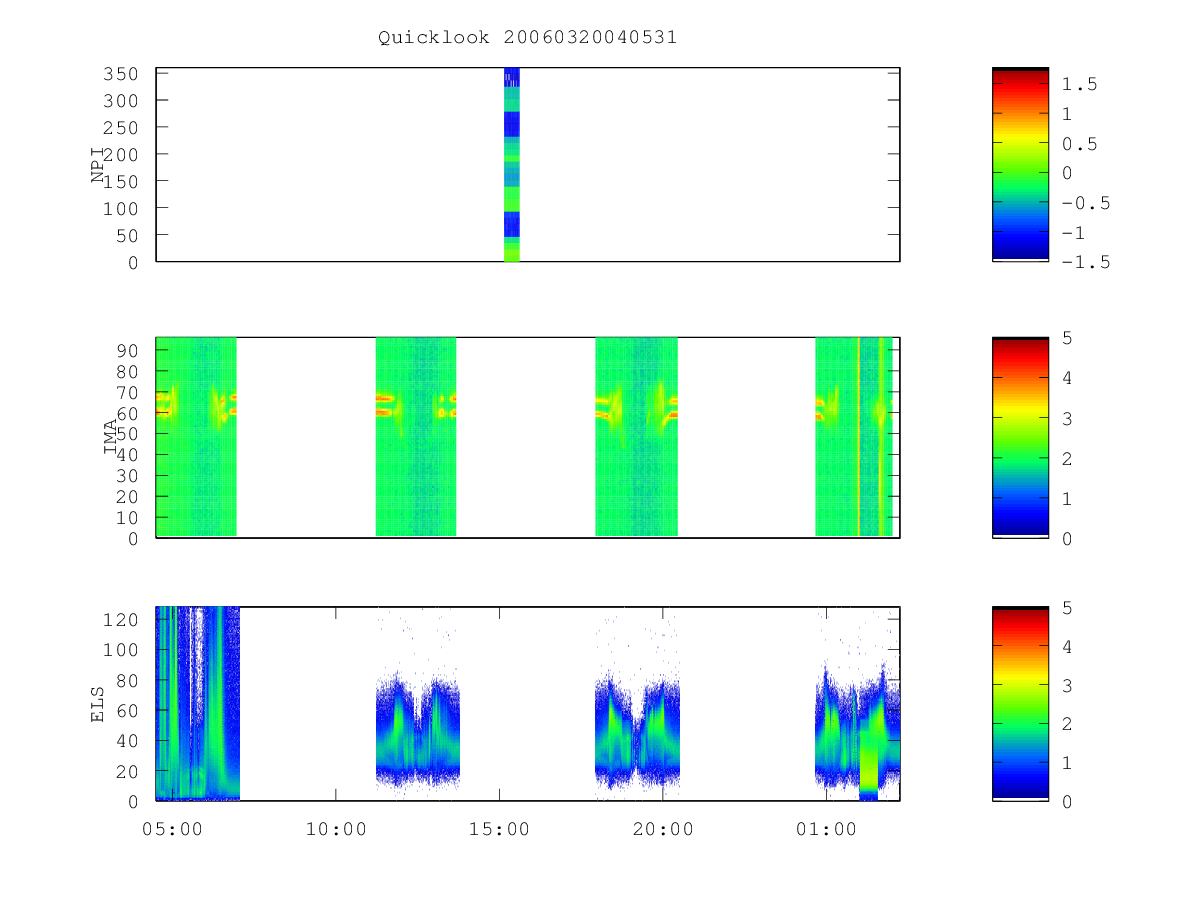Select the NPI data strip near 15:00

click(511, 164)
